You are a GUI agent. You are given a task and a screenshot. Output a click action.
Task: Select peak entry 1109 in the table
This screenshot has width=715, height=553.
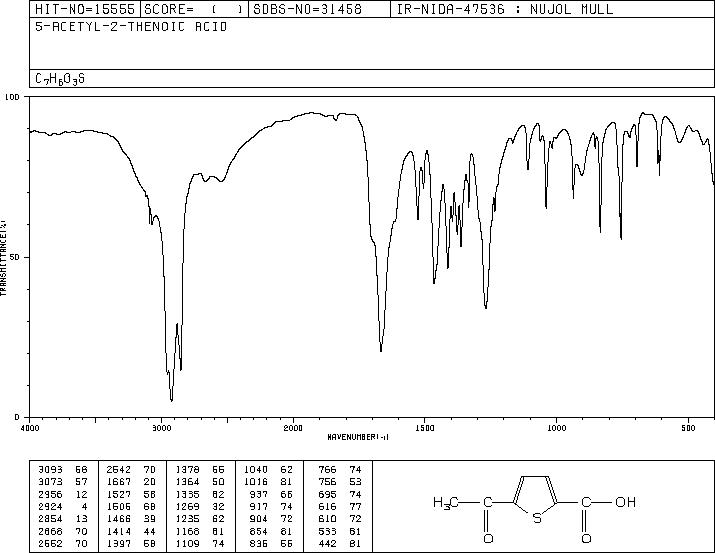coord(187,543)
